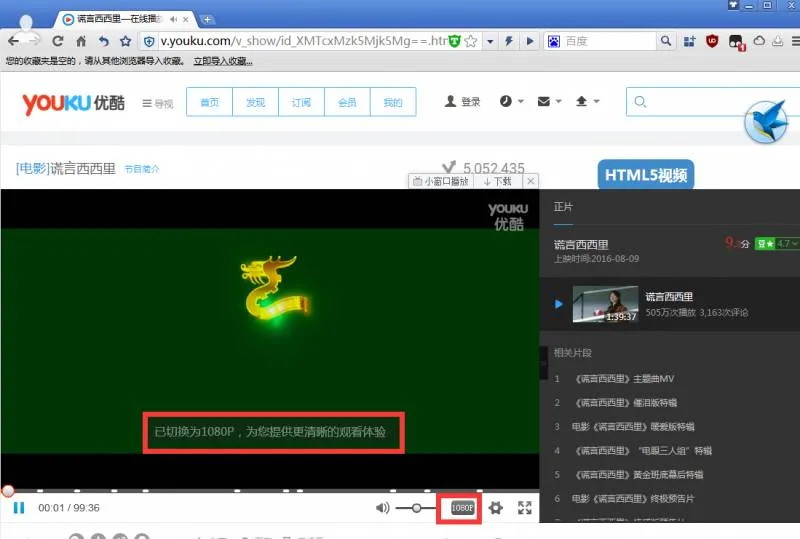Open the browser main menu hamburger icon
Viewport: 800px width, 539px height.
click(x=795, y=41)
